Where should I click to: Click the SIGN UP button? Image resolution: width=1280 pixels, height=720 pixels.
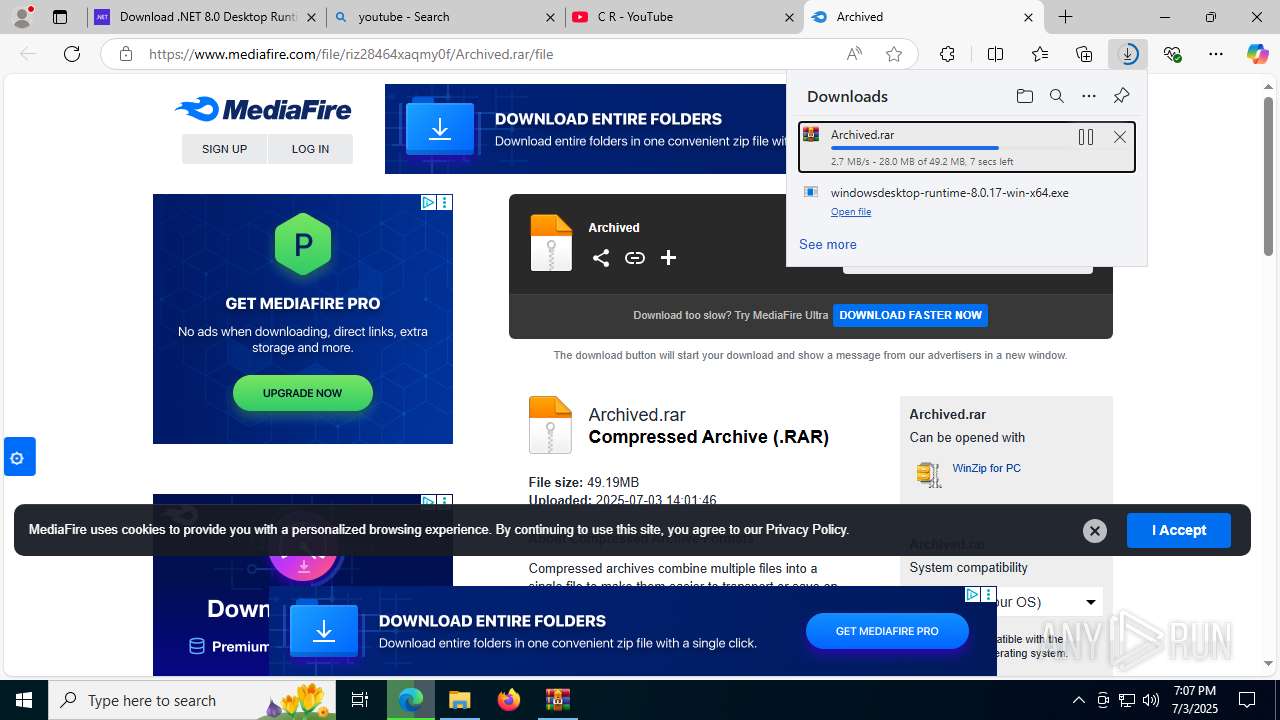pyautogui.click(x=224, y=149)
